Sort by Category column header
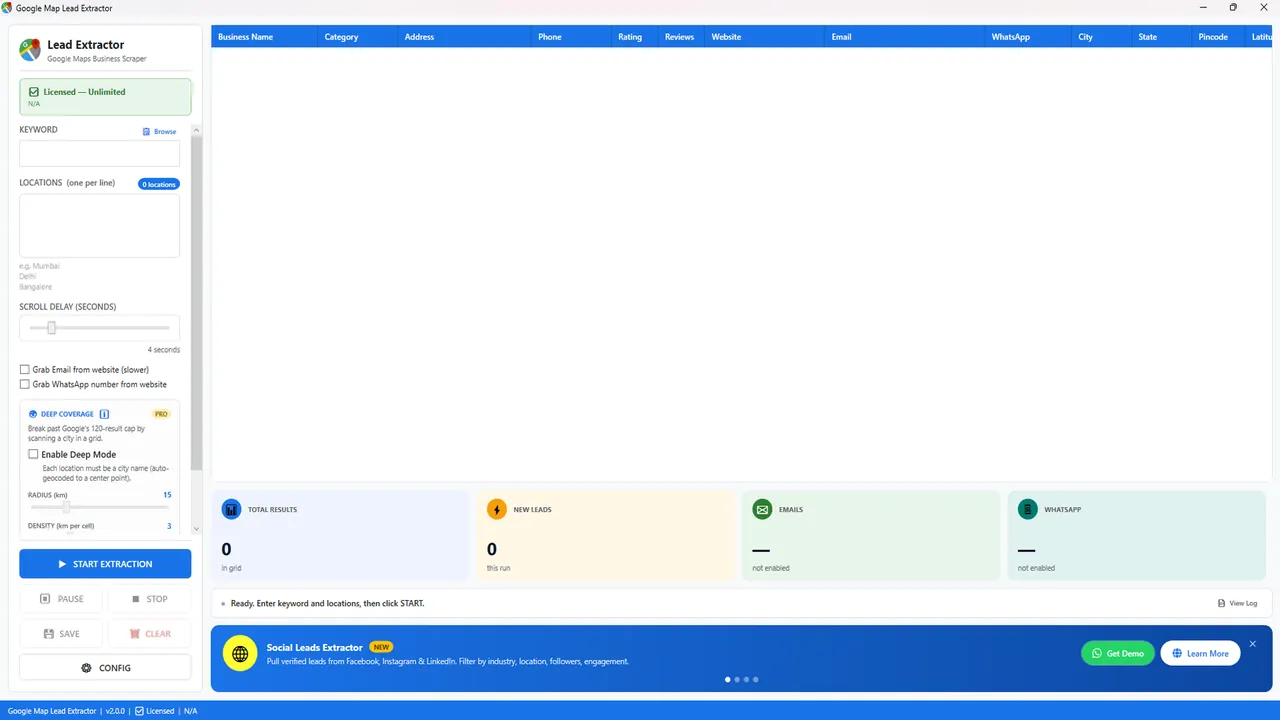The height and width of the screenshot is (720, 1280). pyautogui.click(x=358, y=37)
